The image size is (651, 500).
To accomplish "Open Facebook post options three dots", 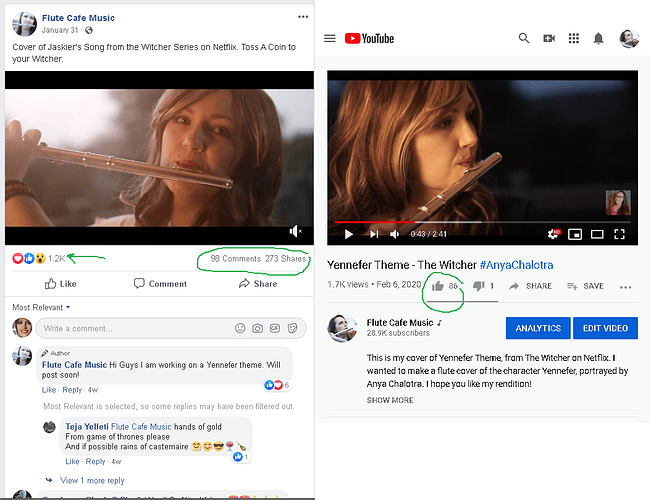I will tap(303, 17).
